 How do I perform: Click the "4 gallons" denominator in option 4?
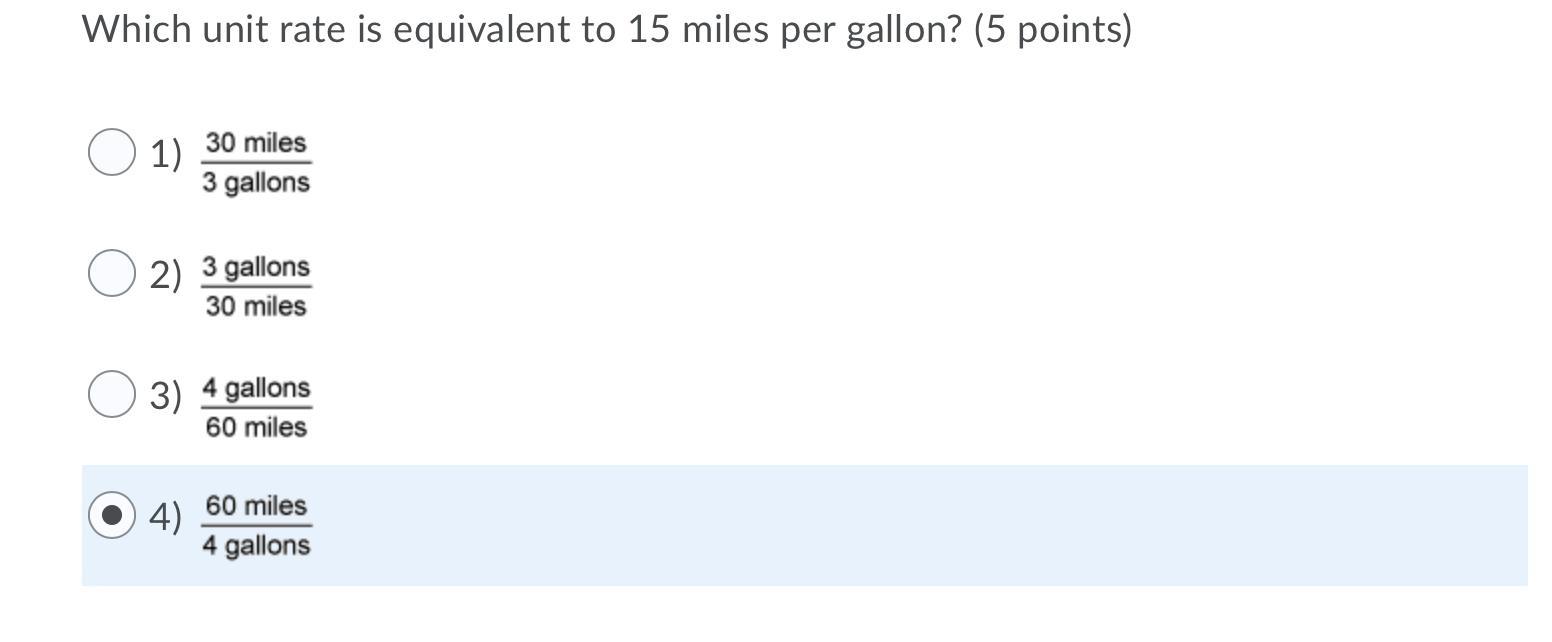(x=256, y=546)
